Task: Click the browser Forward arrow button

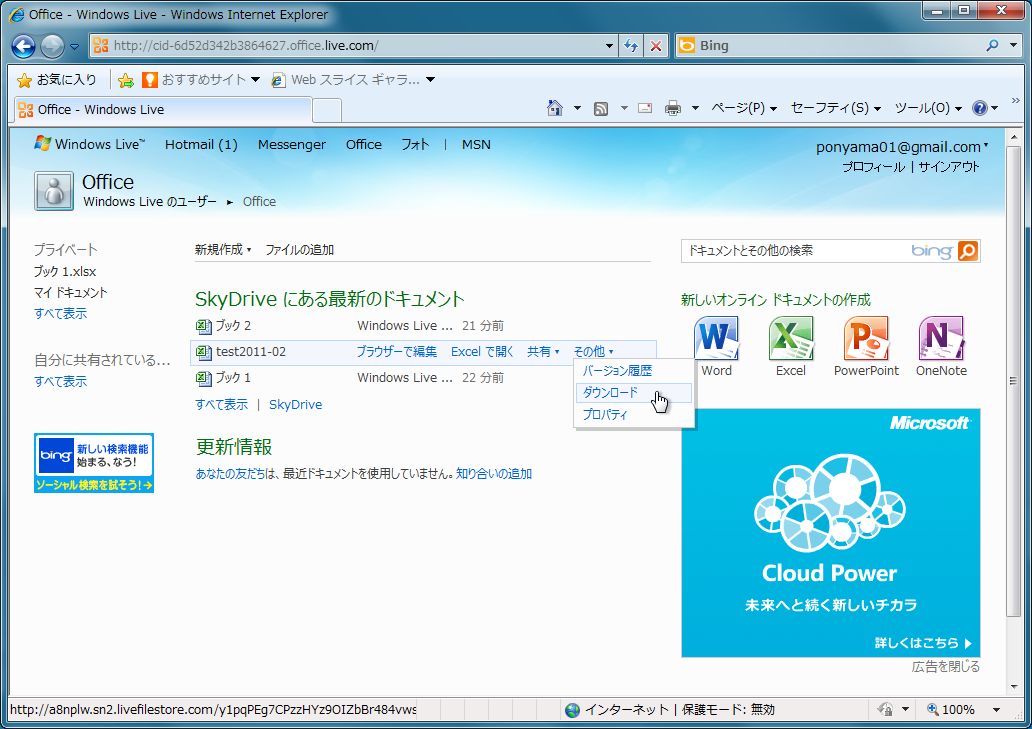Action: click(52, 46)
